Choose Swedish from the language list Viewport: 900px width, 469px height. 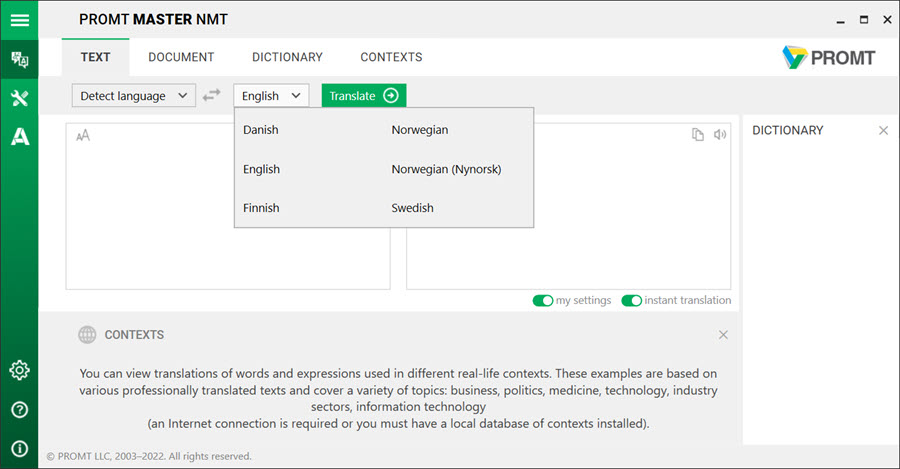[x=412, y=208]
